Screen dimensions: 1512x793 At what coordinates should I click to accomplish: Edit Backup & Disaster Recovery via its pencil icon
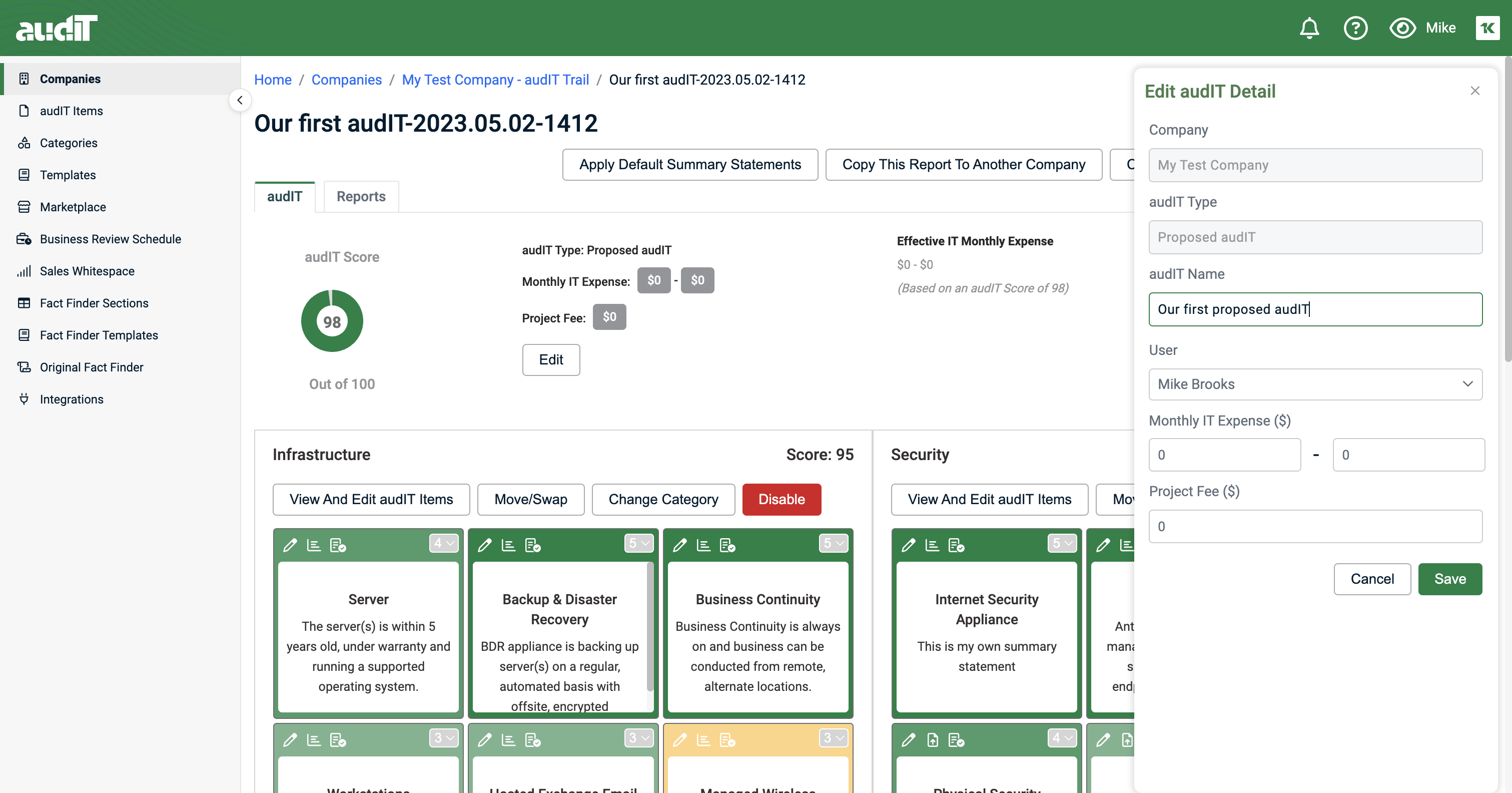(x=485, y=545)
